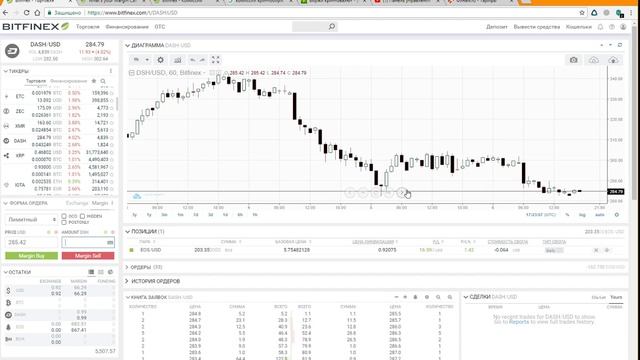Open Торговля menu in header

tap(88, 27)
